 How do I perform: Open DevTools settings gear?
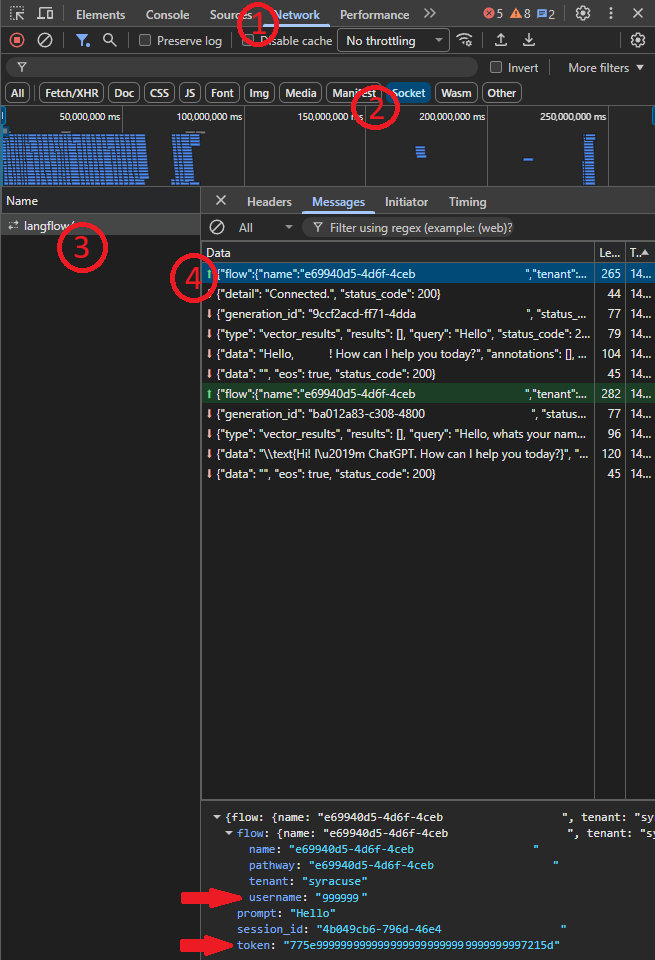[583, 13]
